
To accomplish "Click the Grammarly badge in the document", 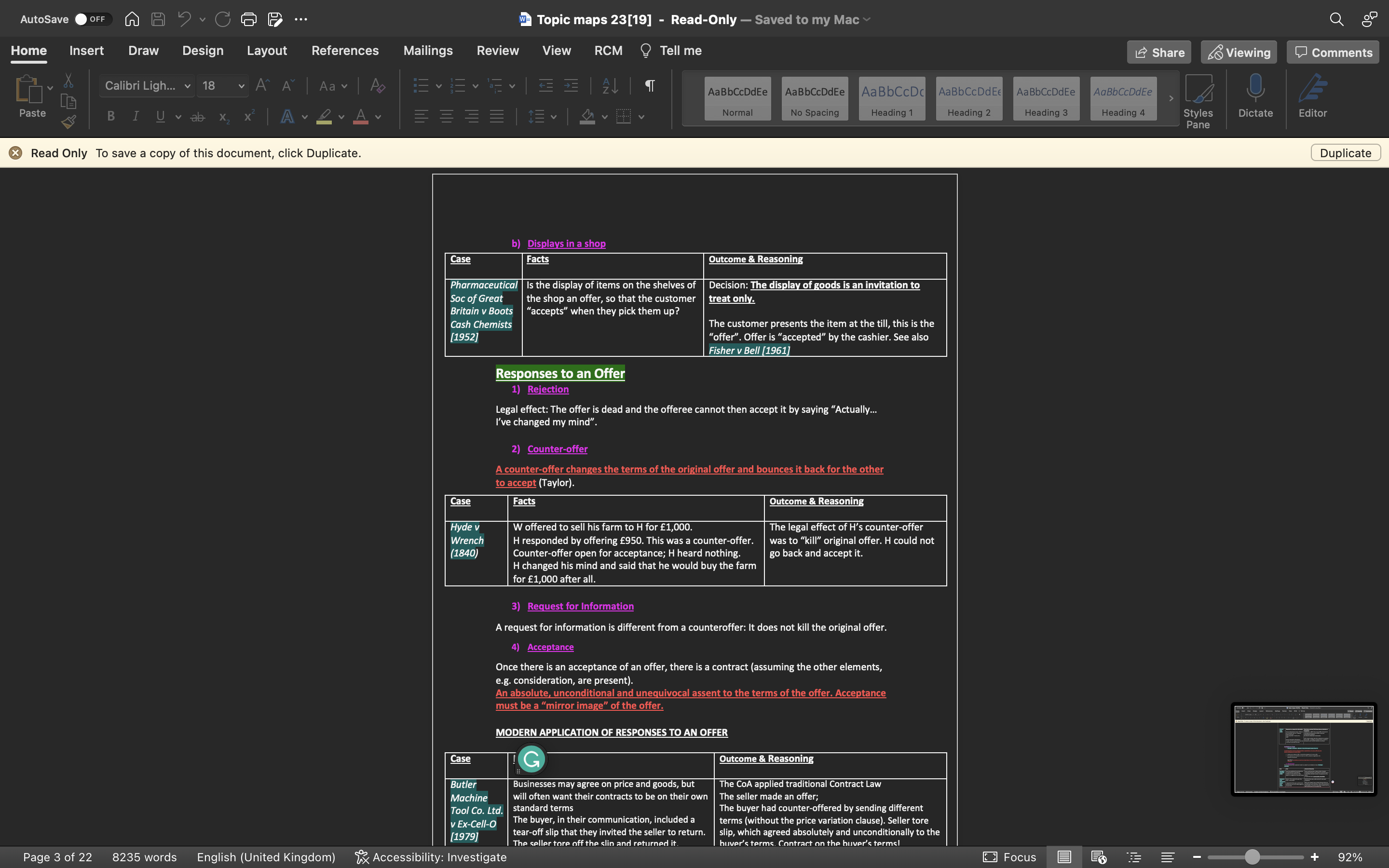I will tap(531, 759).
